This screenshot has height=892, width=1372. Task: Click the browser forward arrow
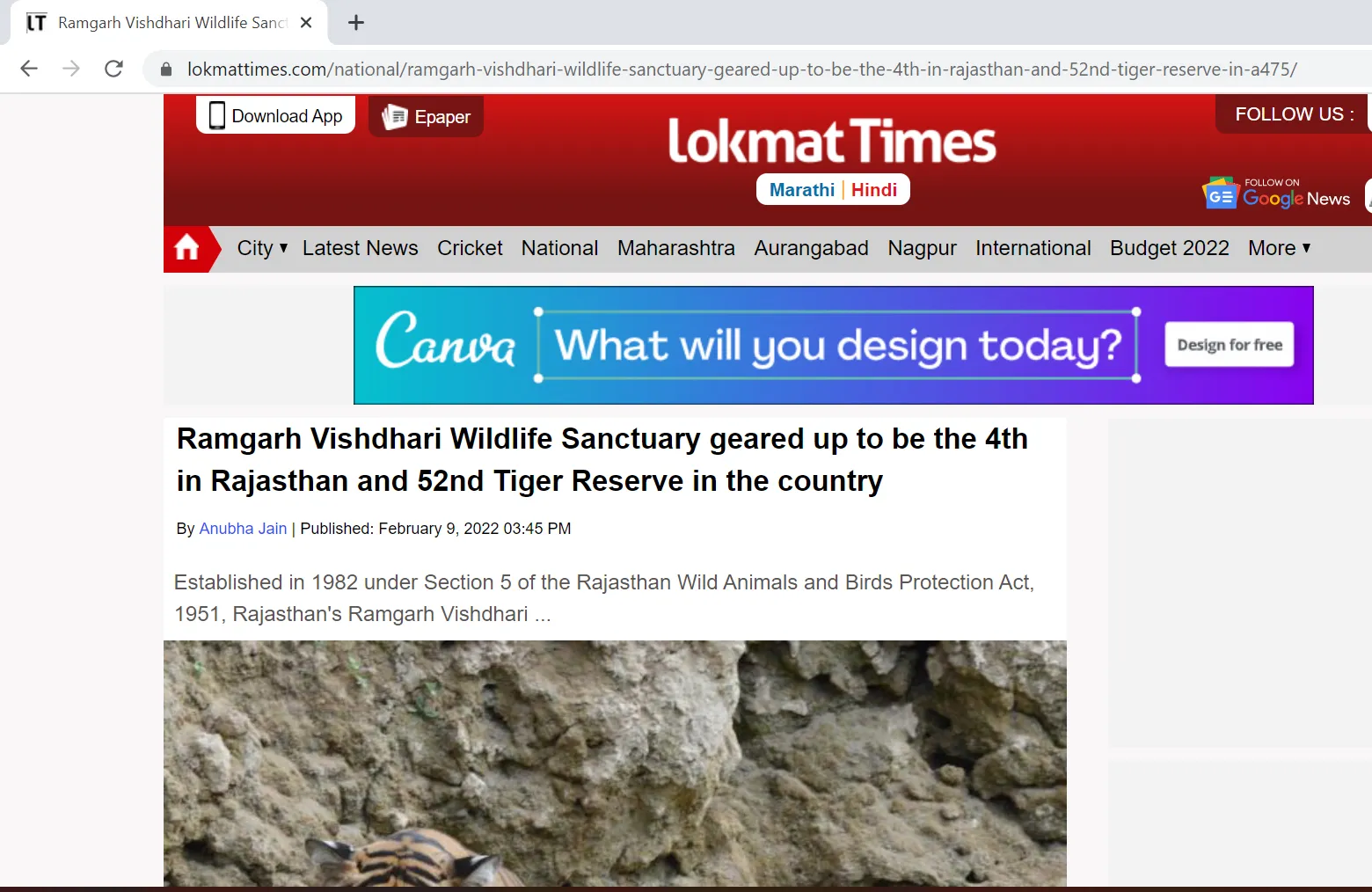pos(71,69)
